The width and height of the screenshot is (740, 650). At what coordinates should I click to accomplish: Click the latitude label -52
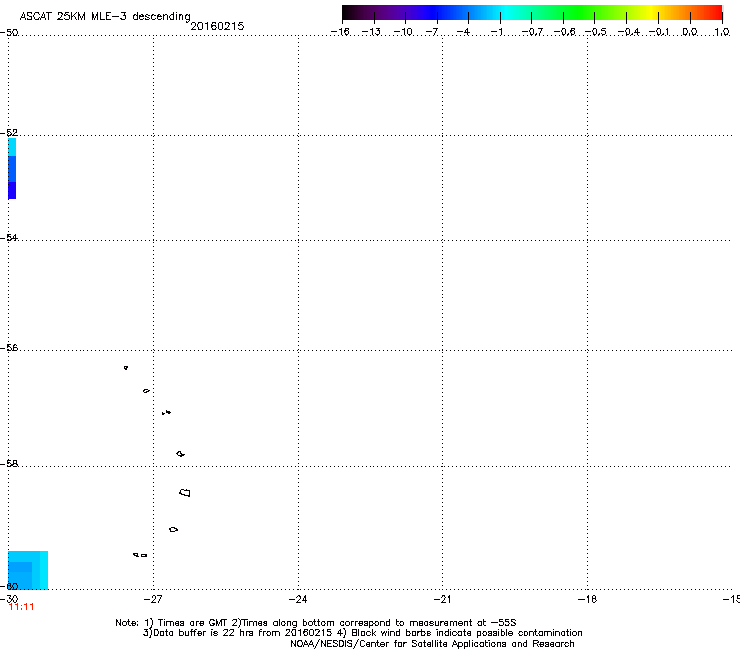click(x=9, y=133)
